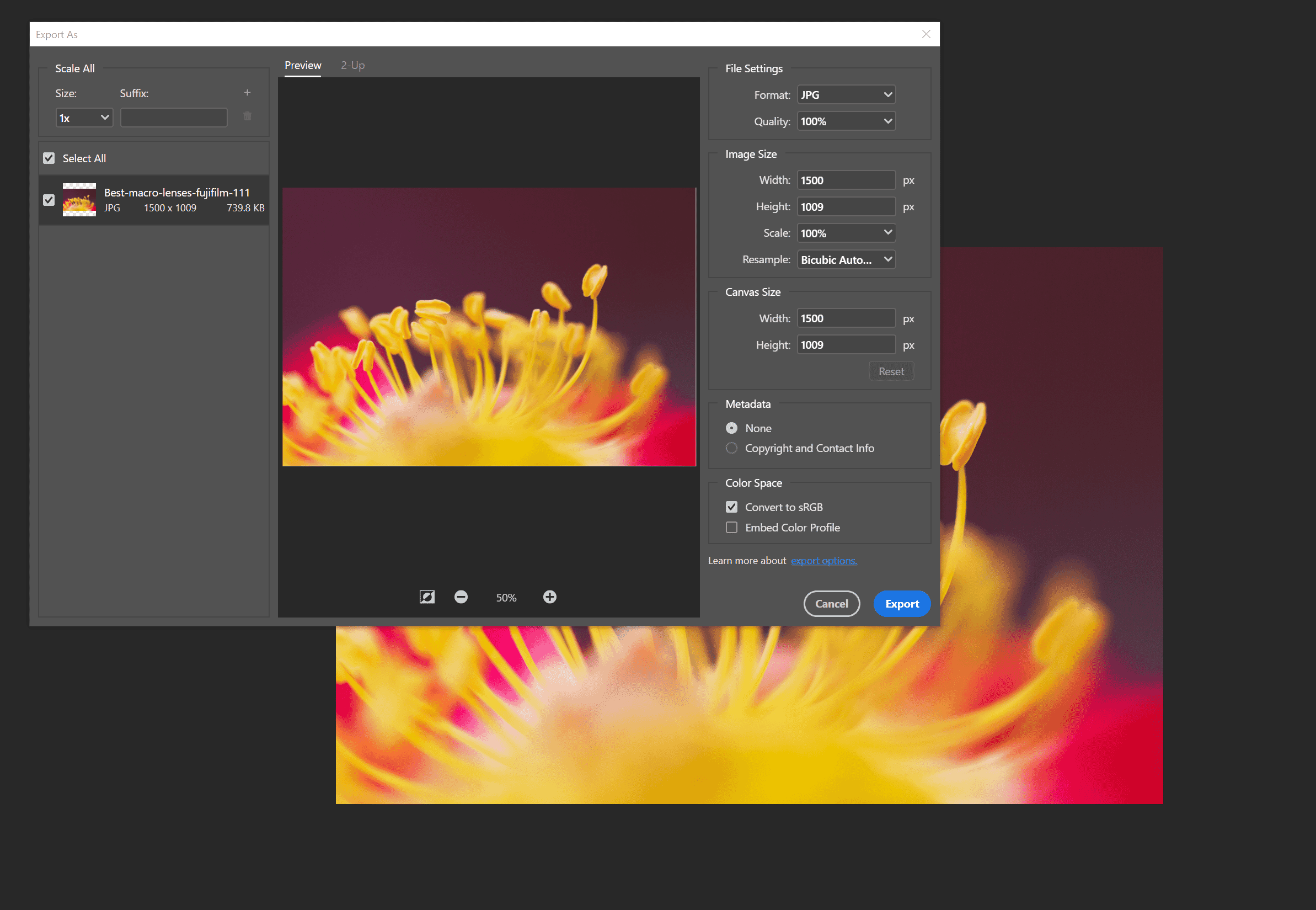Toggle the preview background matte icon

coord(427,597)
